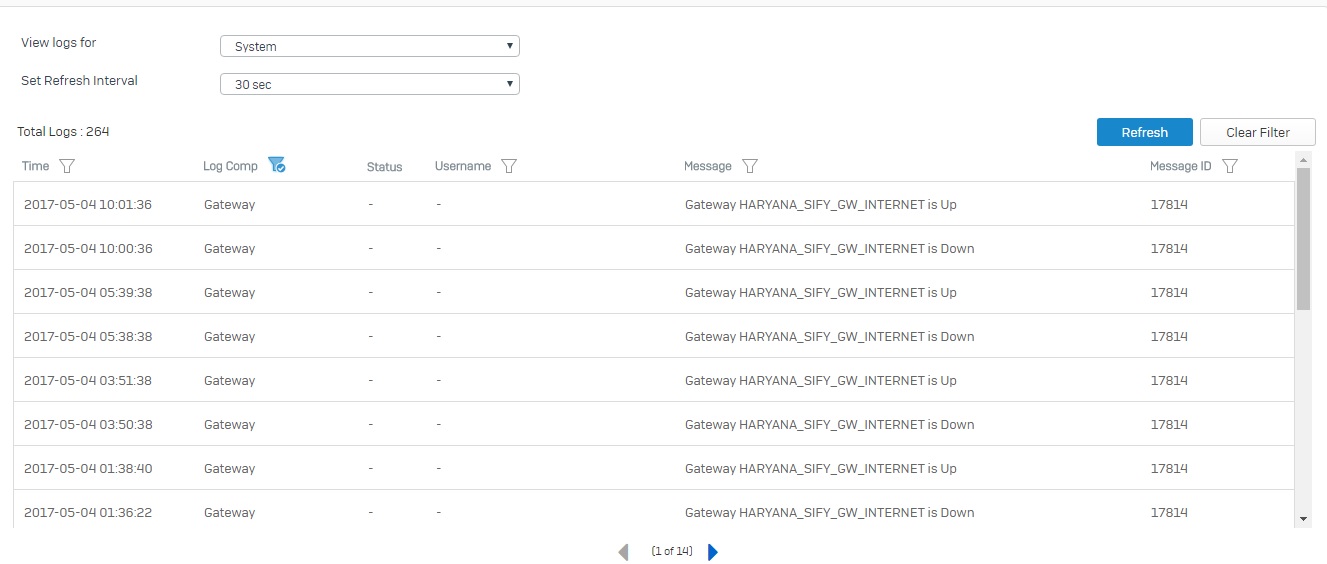The image size is (1327, 564).
Task: Open the View logs for System dropdown
Action: pos(370,46)
